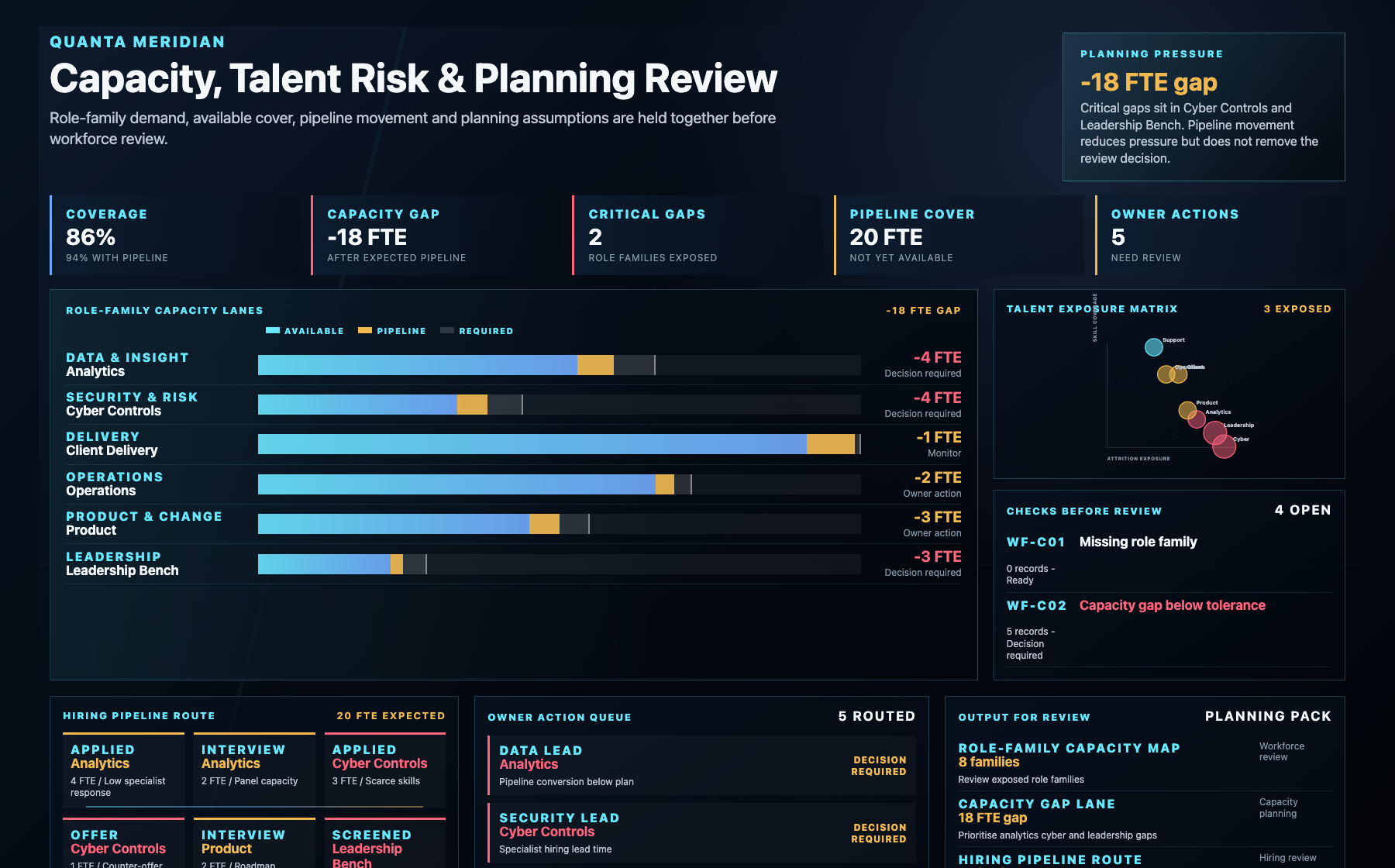Screen dimensions: 1395x868
Task: Open the Screened Leadership Bench pipeline card
Action: pos(385,843)
